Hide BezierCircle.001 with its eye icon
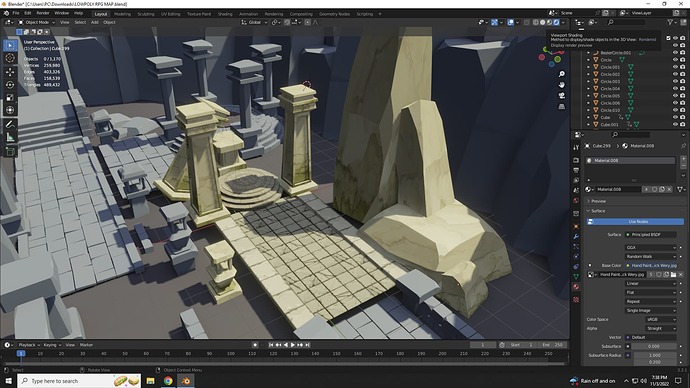The width and height of the screenshot is (690, 388). 675,52
